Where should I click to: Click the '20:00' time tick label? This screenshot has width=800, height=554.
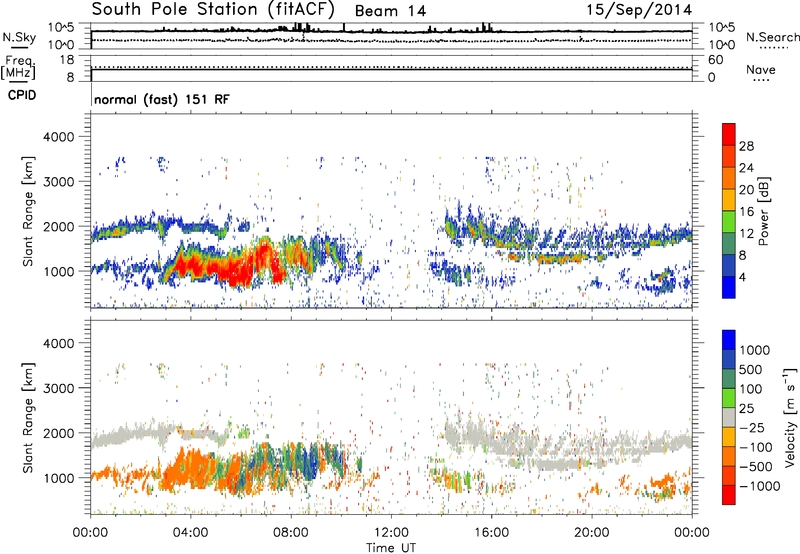click(591, 533)
